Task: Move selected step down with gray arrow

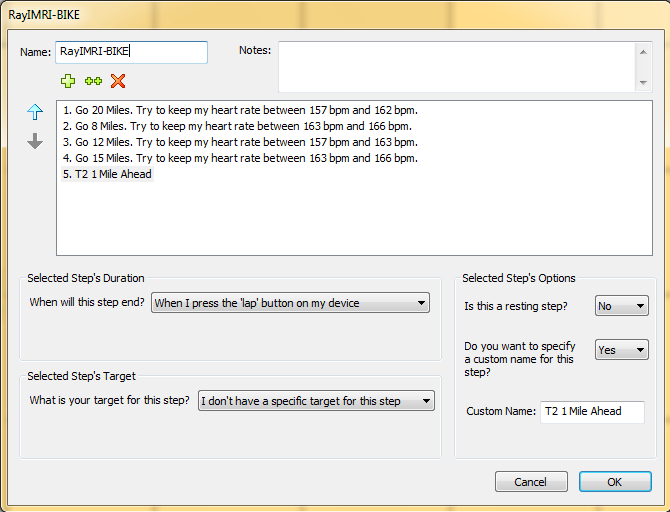Action: 35,141
